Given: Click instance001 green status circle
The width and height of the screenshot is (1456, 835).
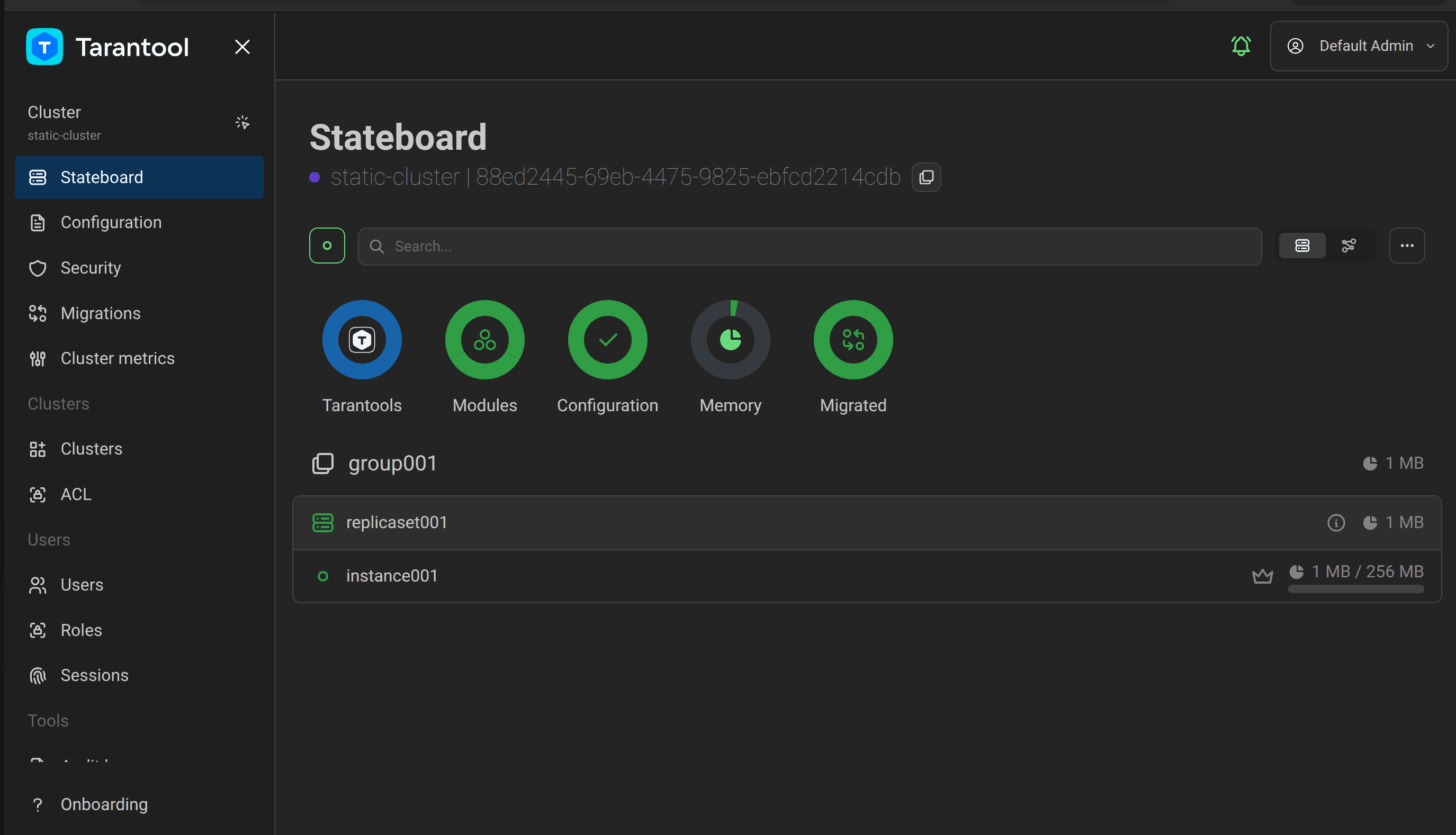Looking at the screenshot, I should tap(323, 576).
